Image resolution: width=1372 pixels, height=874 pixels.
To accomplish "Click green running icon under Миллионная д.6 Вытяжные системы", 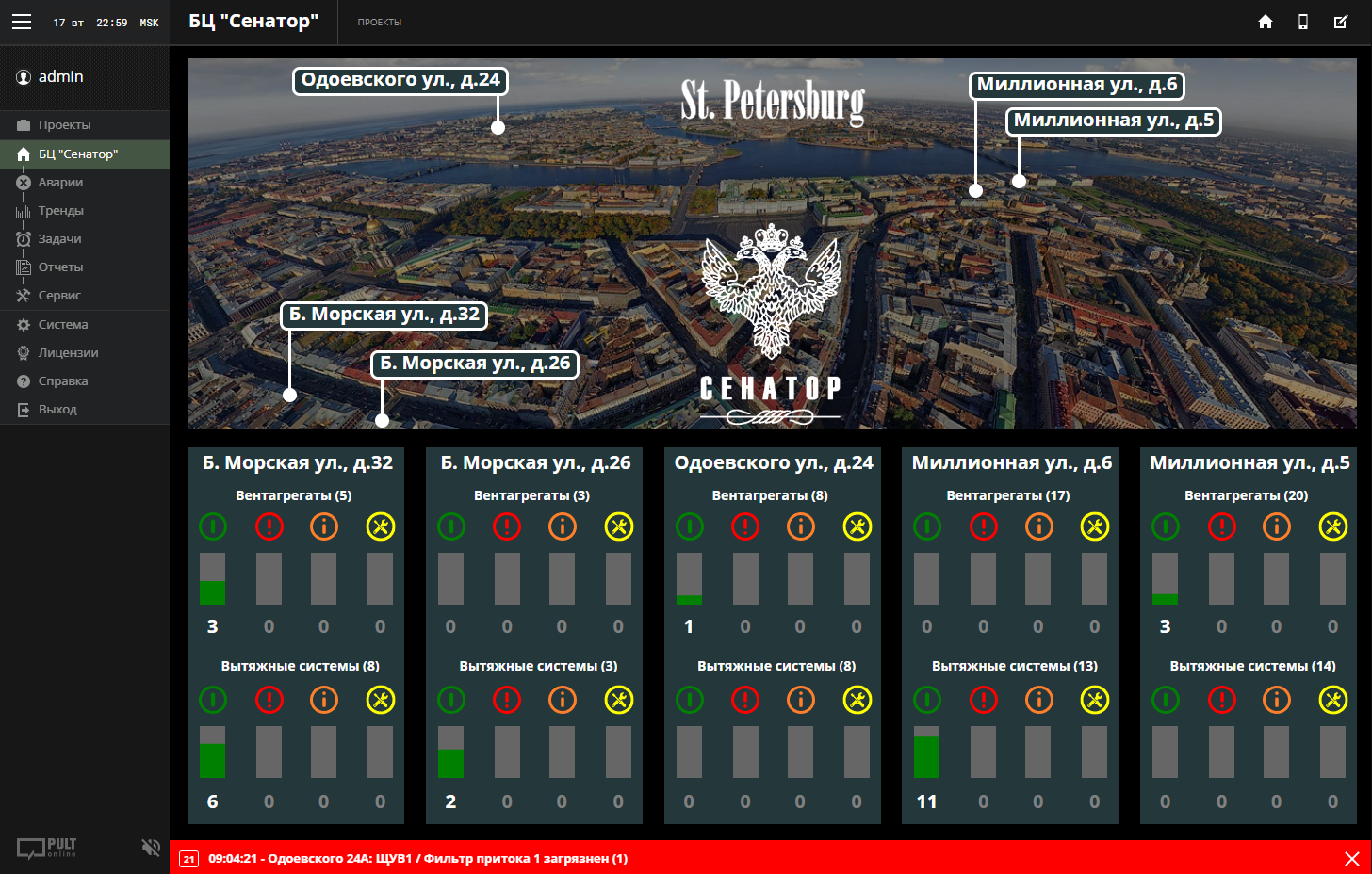I will [x=927, y=700].
